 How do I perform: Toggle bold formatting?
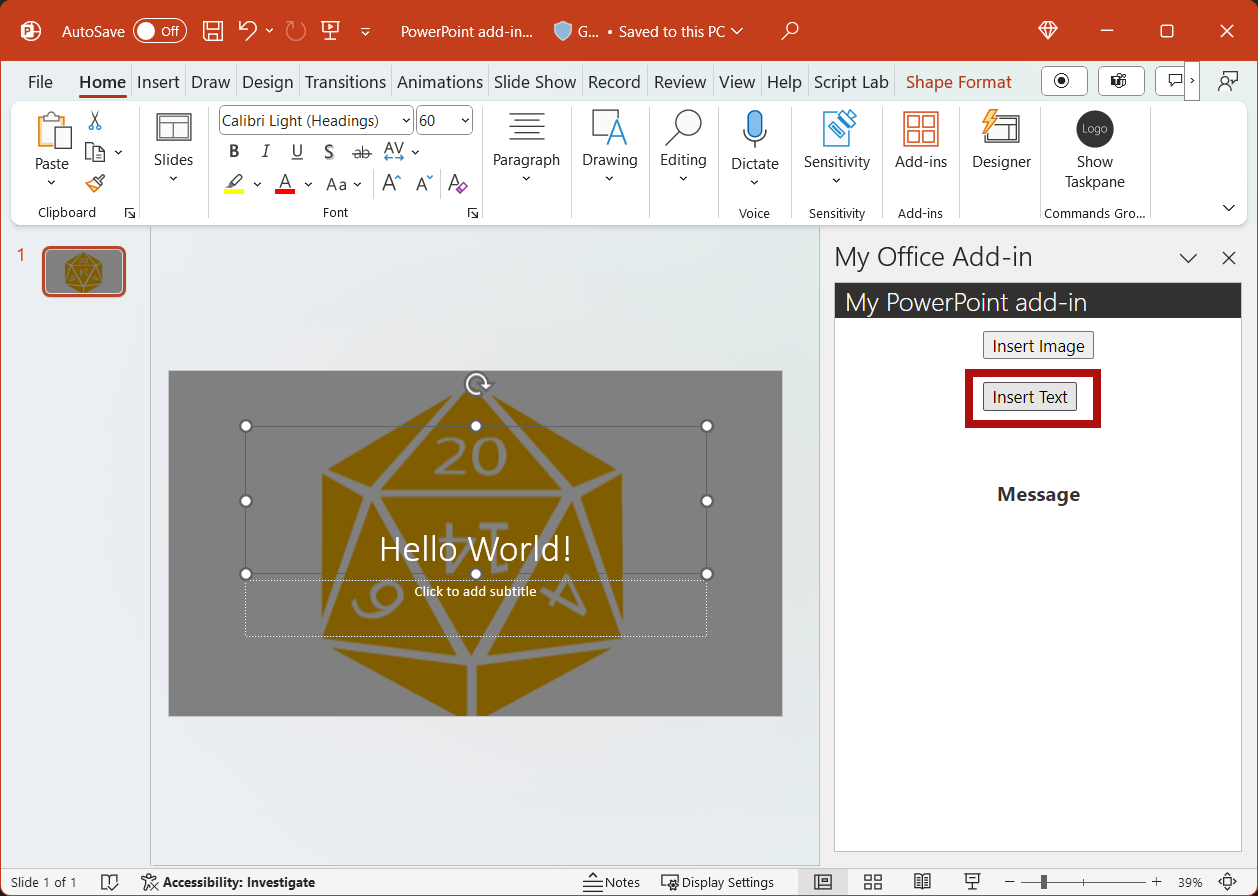point(234,152)
